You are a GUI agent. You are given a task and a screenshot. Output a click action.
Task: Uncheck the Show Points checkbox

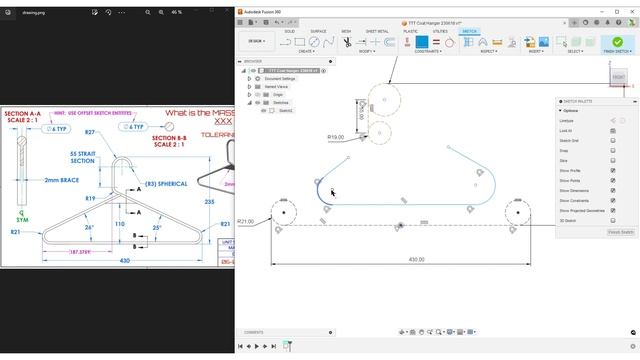pos(613,180)
